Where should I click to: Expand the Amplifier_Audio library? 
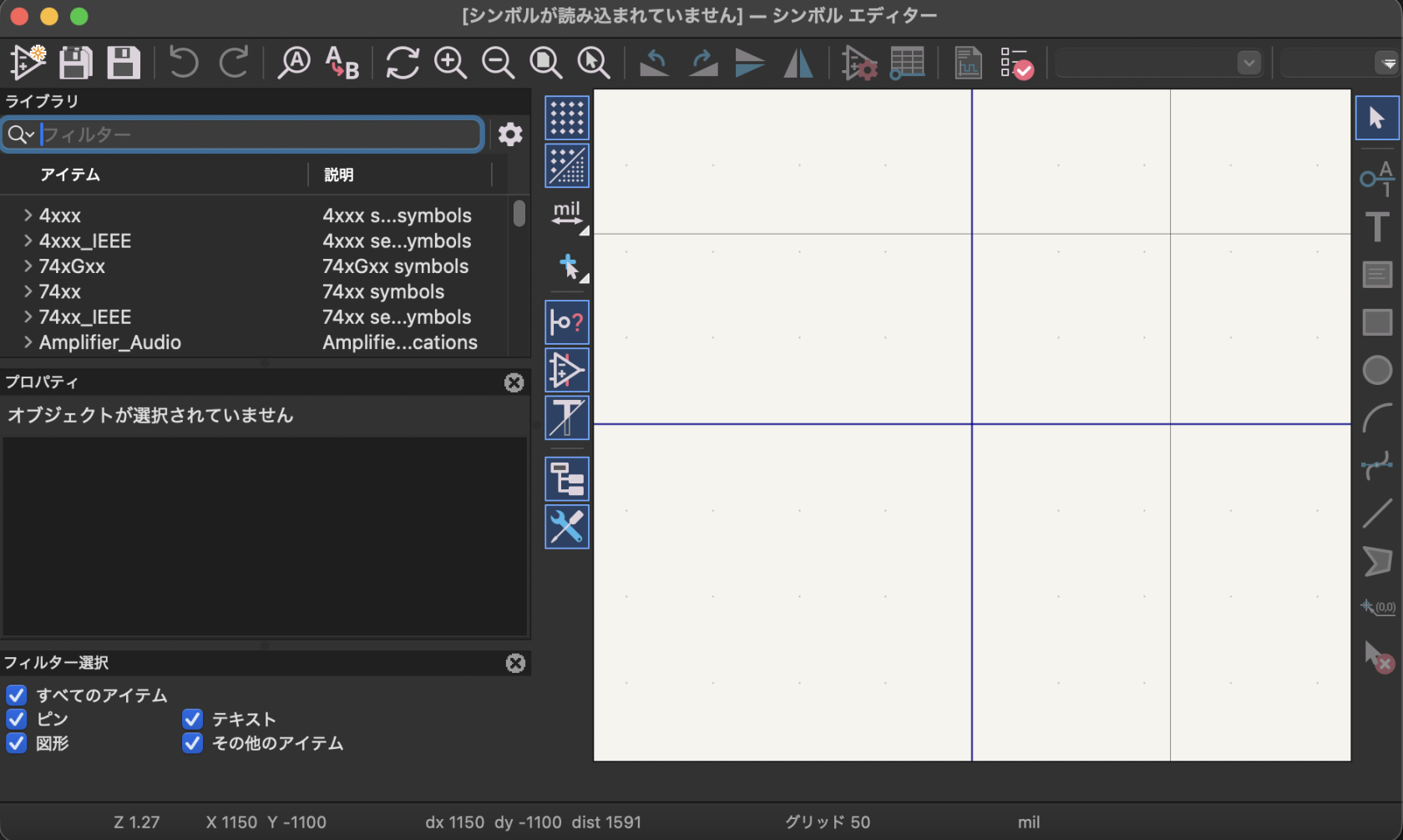click(x=28, y=342)
